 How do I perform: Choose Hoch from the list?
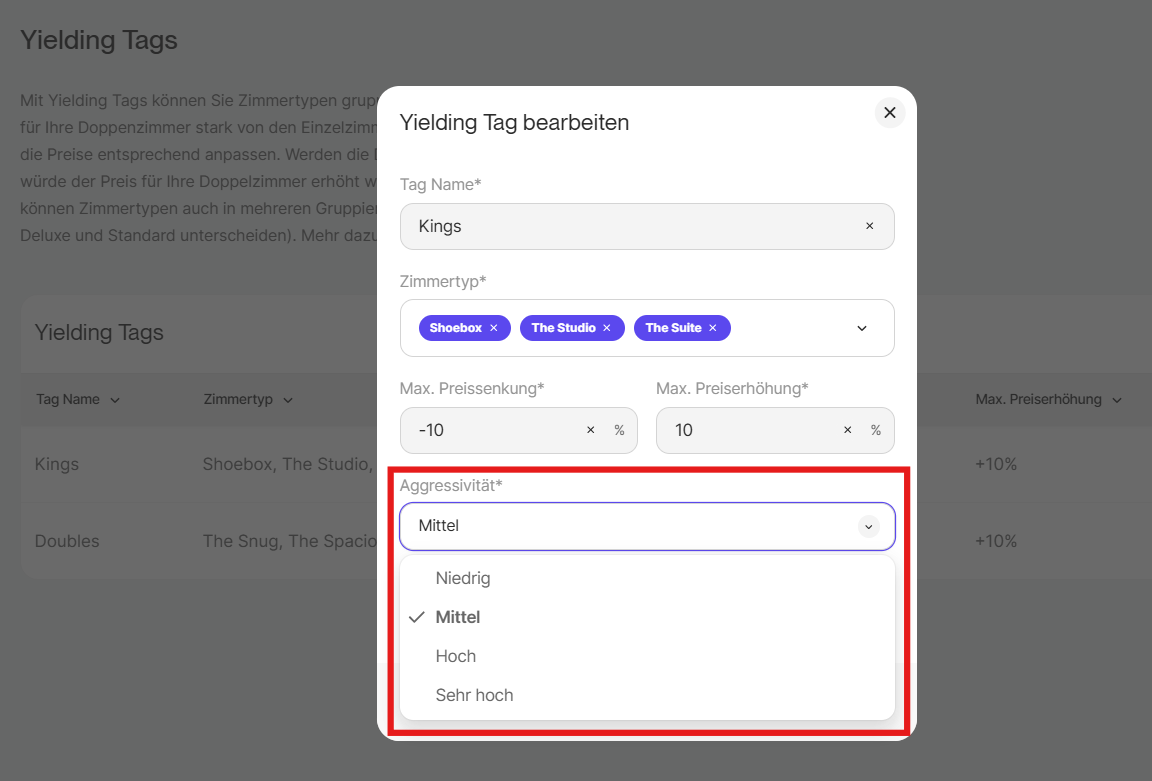point(456,656)
